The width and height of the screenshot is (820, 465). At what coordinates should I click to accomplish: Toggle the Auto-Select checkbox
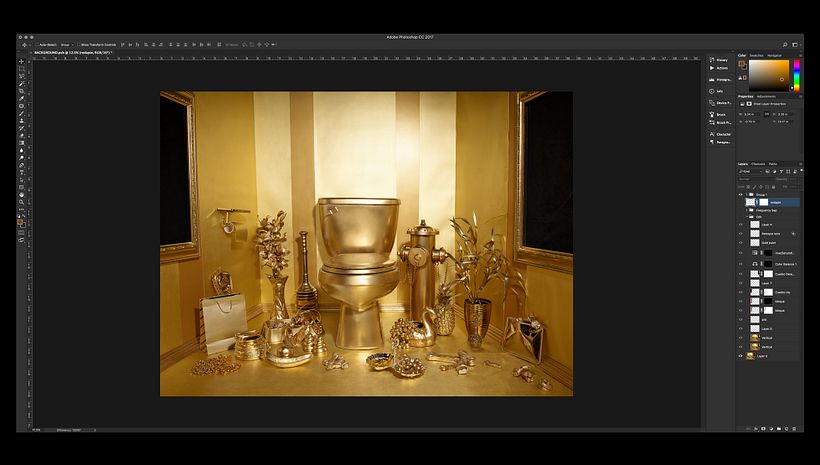37,45
